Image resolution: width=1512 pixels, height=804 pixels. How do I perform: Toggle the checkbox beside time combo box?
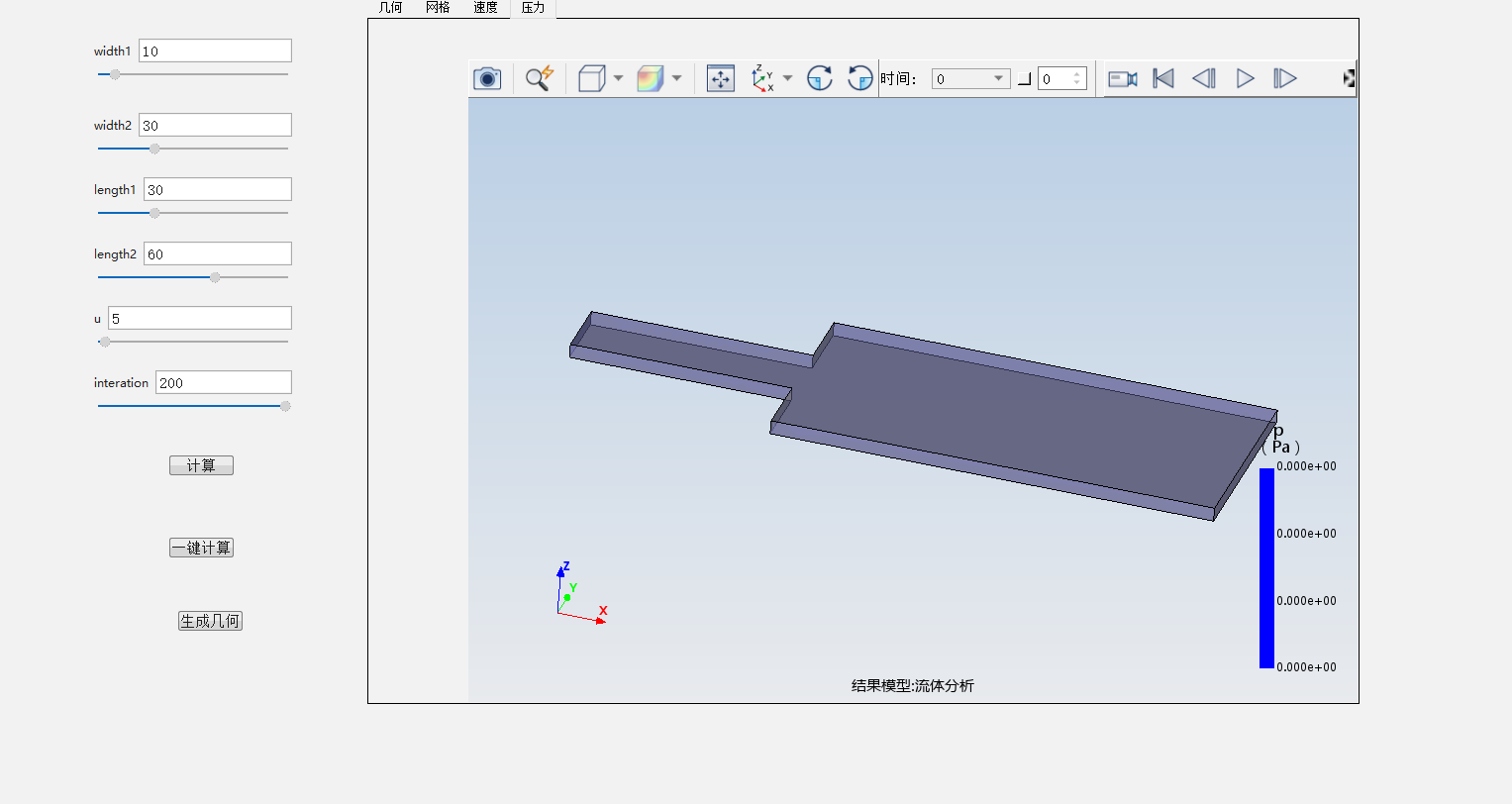click(1025, 79)
